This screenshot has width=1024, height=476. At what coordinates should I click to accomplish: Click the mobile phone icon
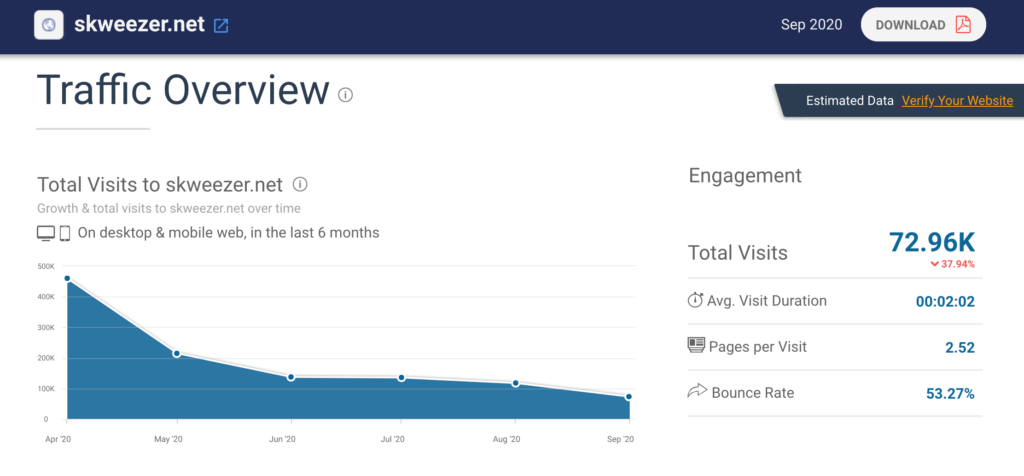pos(65,233)
